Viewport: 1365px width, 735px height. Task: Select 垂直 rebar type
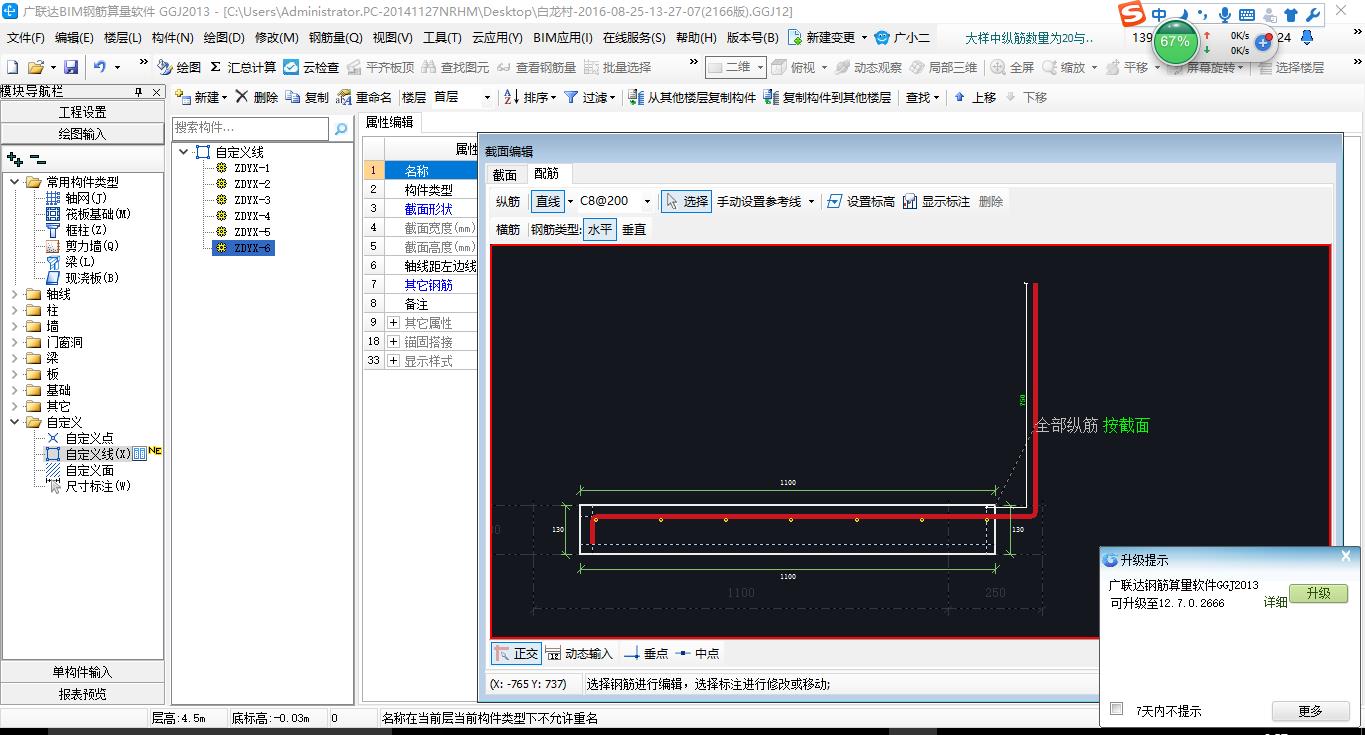click(634, 229)
